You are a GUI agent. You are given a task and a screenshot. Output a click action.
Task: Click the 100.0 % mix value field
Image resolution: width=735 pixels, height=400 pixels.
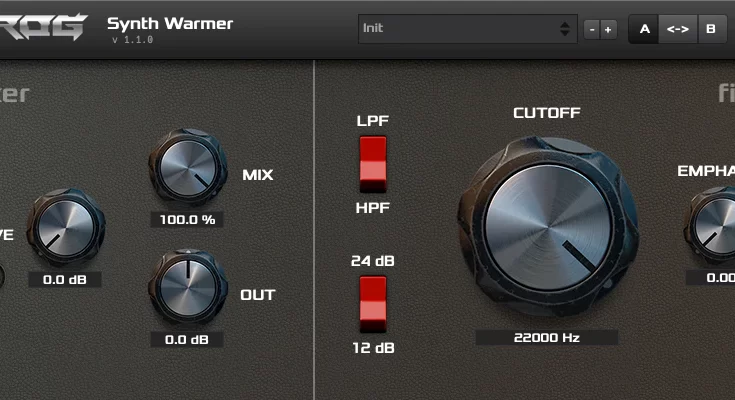187,219
